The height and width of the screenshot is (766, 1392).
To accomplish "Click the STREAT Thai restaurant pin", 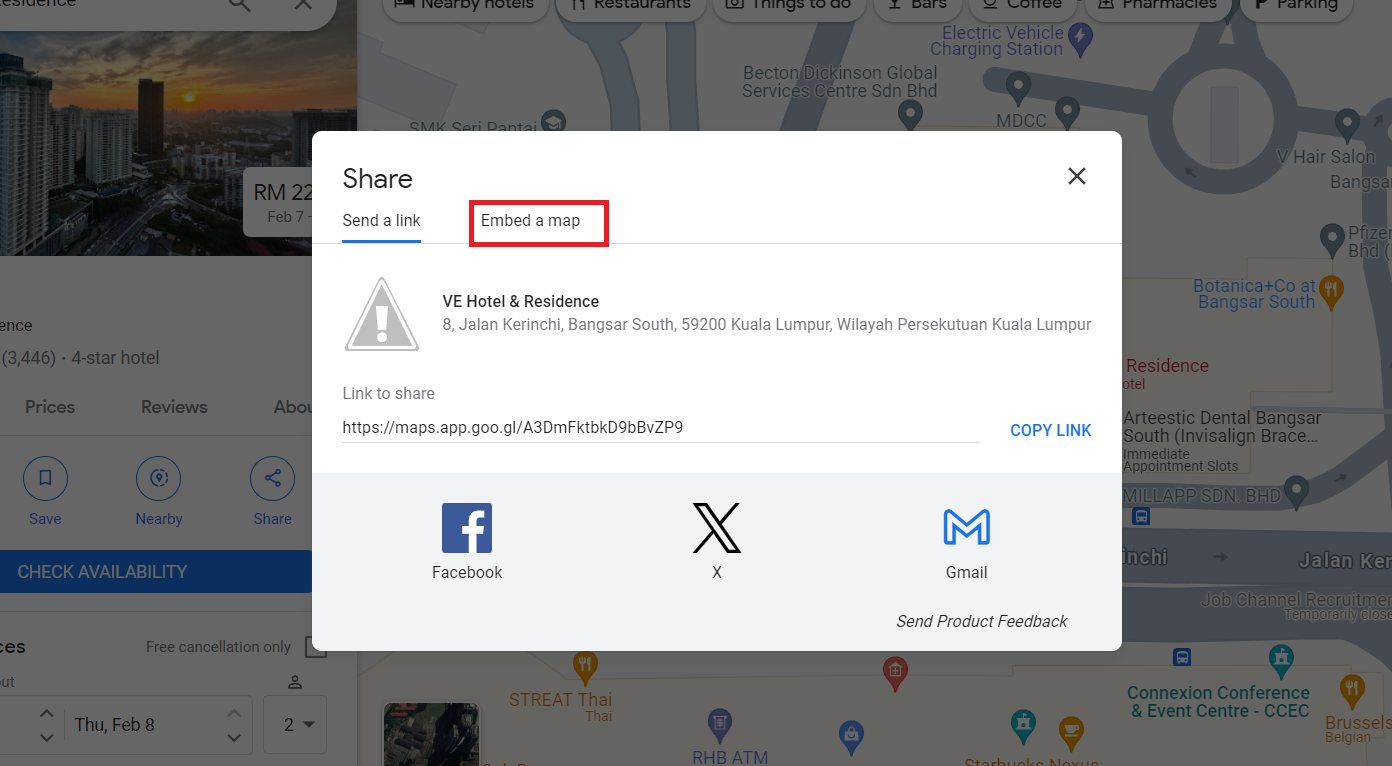I will coord(585,665).
